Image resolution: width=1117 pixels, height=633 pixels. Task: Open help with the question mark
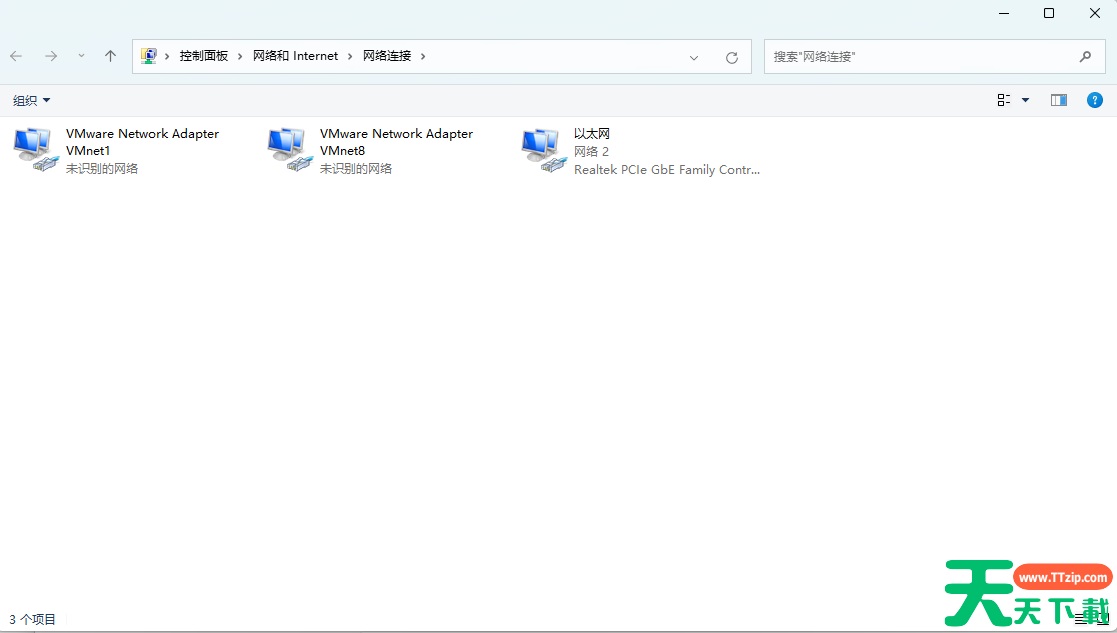pos(1095,100)
